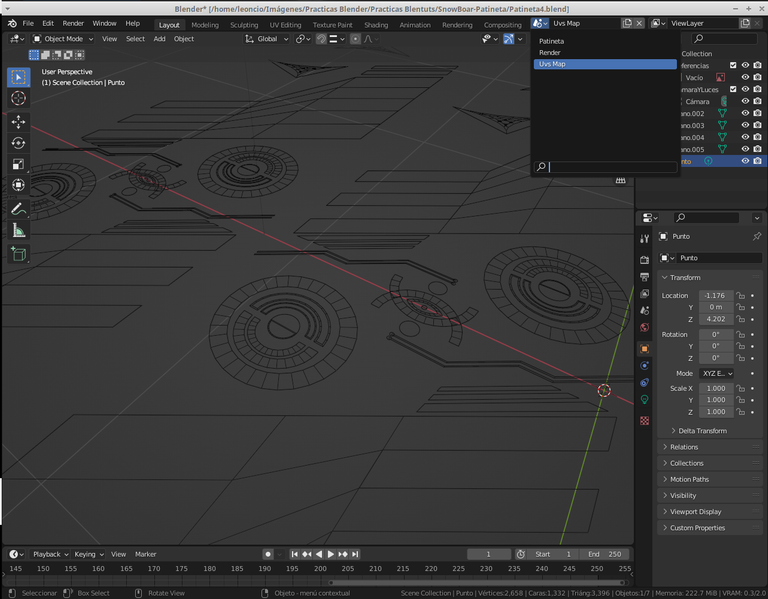Open the Render menu
This screenshot has width=768, height=599.
pos(73,24)
